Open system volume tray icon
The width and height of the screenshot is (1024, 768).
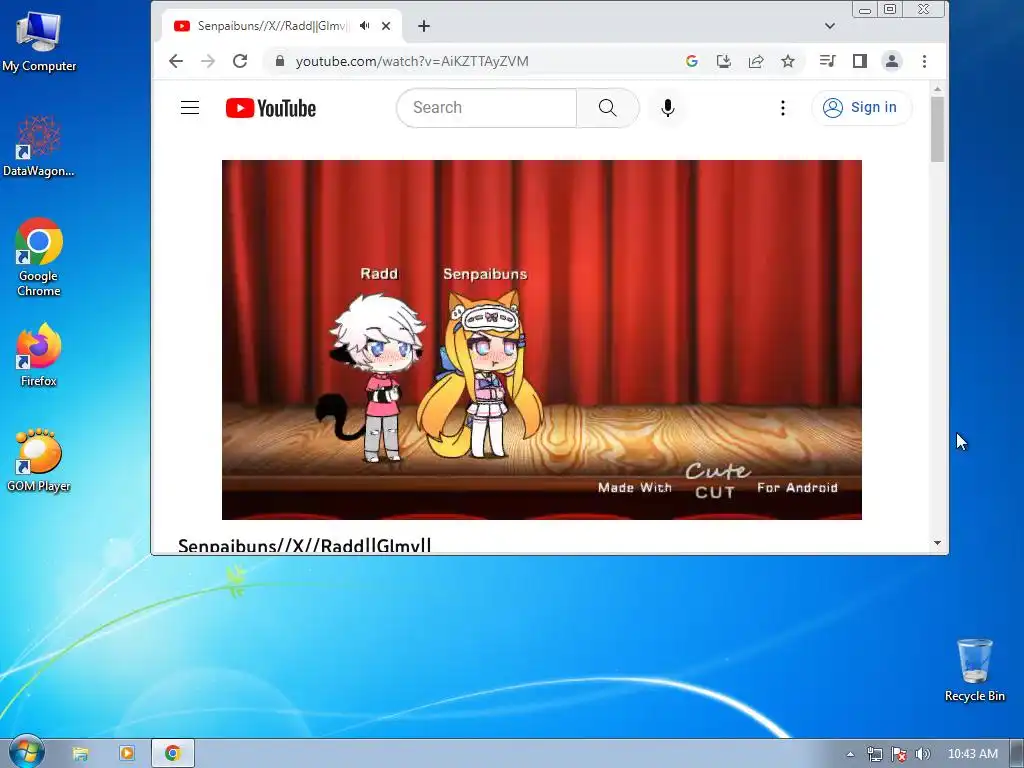(x=923, y=754)
